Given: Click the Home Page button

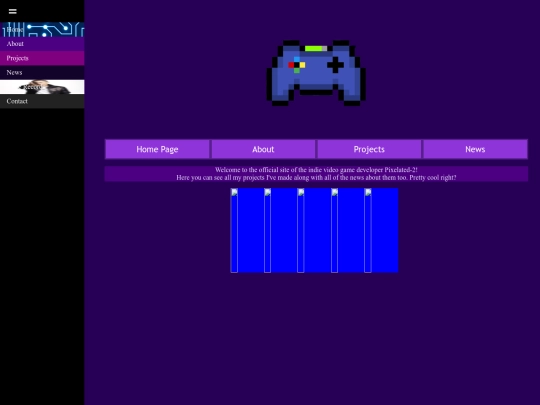Looking at the screenshot, I should [157, 149].
